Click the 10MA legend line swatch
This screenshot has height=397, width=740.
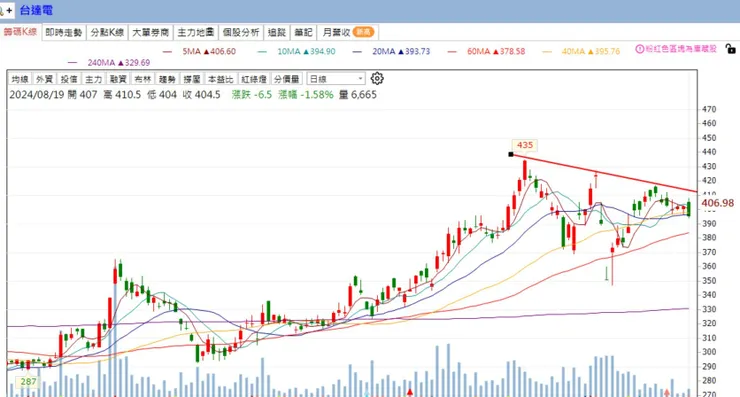coord(262,51)
